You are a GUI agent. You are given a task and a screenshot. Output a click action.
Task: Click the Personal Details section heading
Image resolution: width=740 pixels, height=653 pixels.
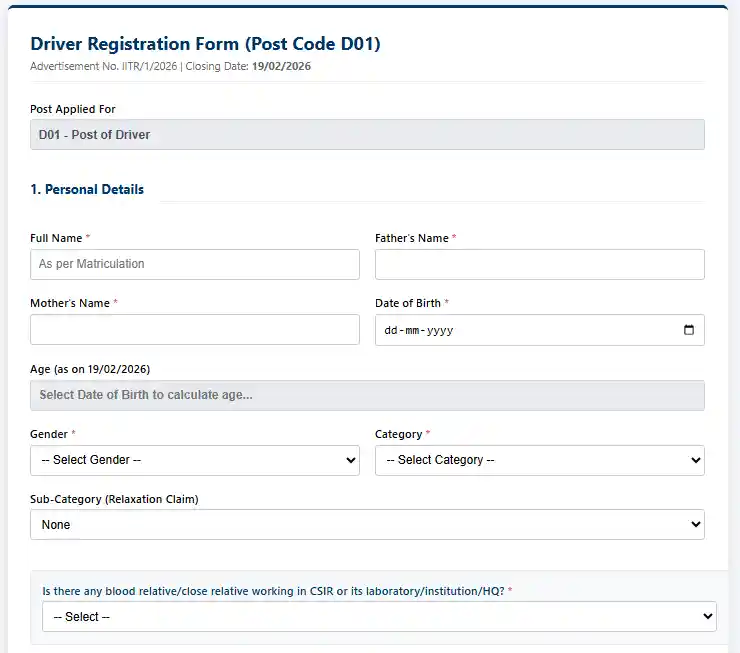point(87,189)
